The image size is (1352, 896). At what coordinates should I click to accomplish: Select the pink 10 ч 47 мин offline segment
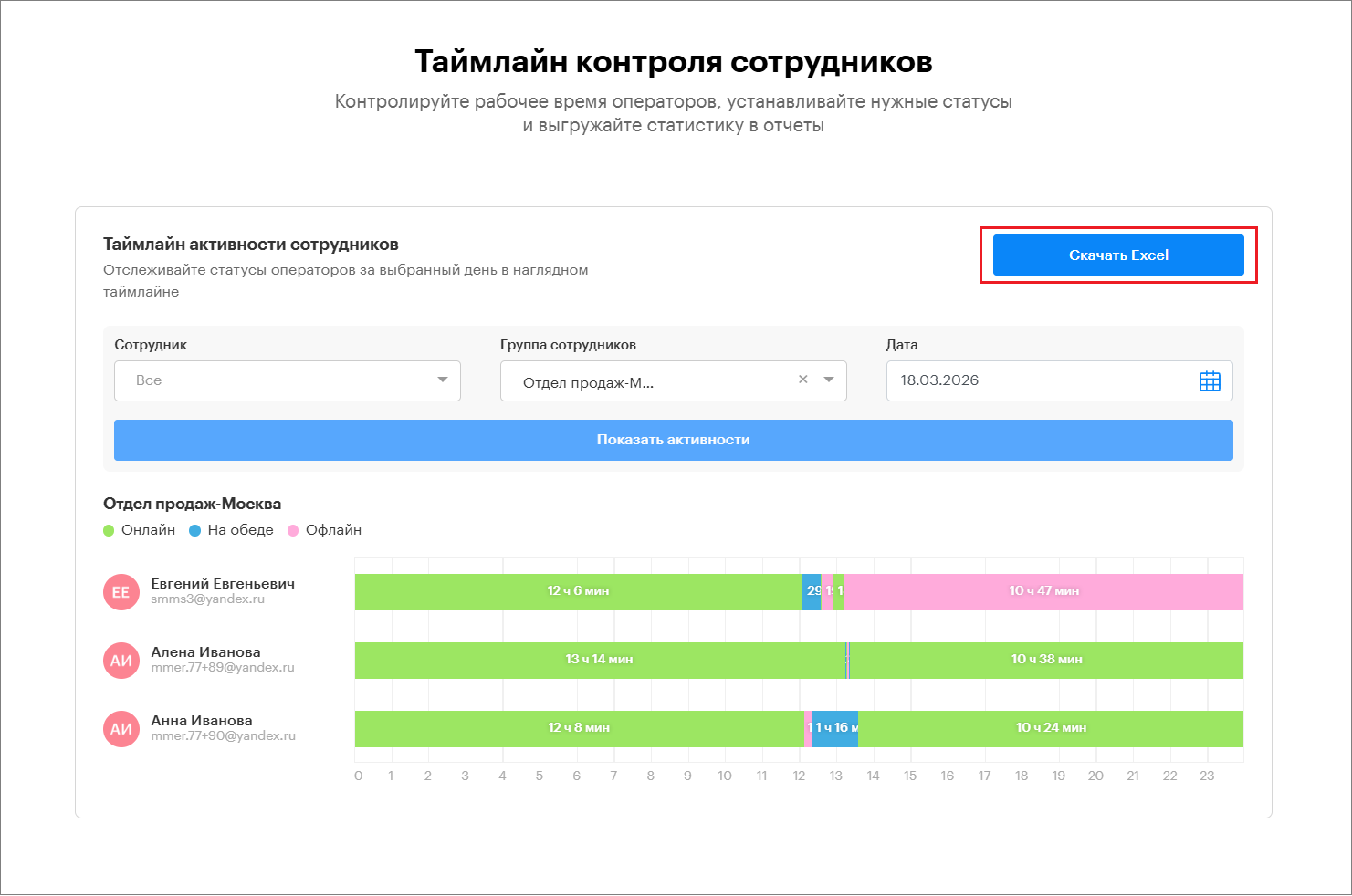(1043, 591)
